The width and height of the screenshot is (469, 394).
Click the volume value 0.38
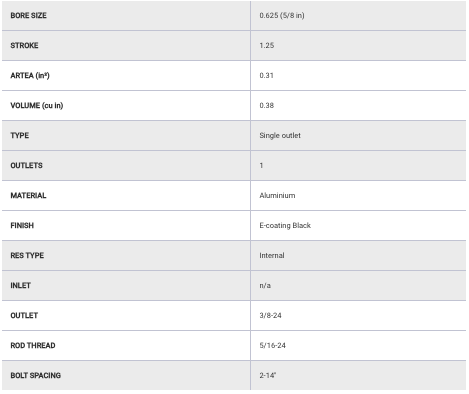coord(267,105)
